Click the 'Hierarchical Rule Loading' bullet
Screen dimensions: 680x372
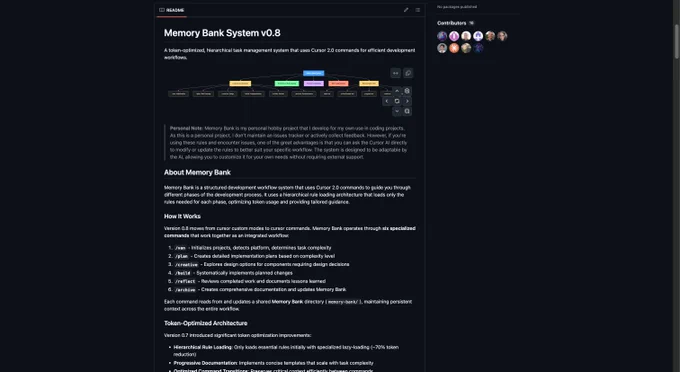click(x=286, y=351)
